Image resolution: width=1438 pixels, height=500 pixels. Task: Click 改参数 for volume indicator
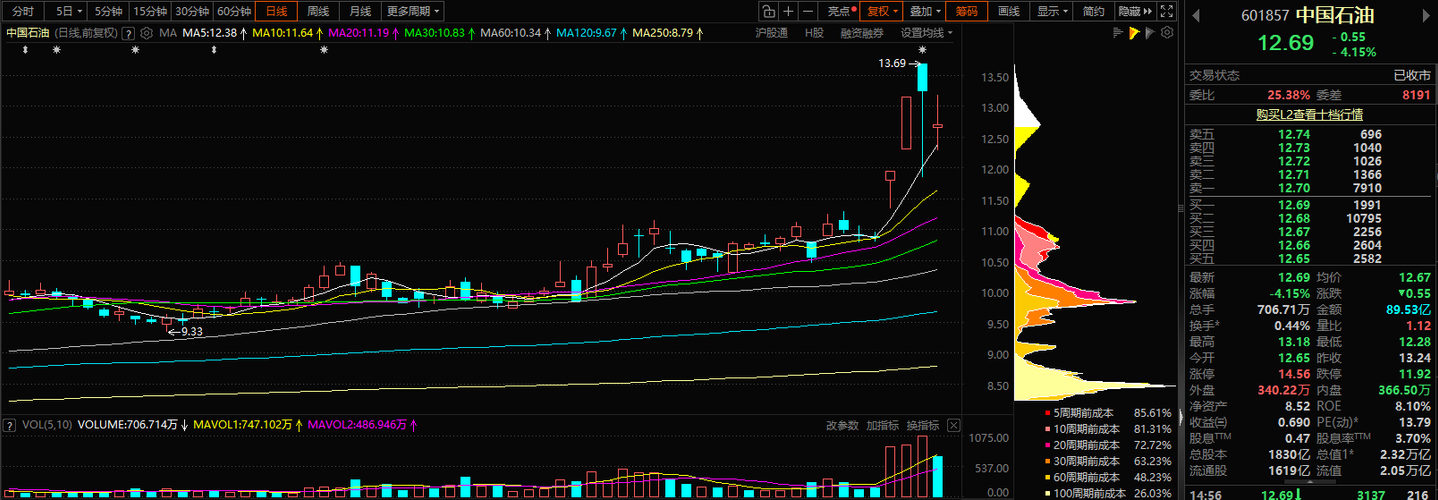(843, 425)
